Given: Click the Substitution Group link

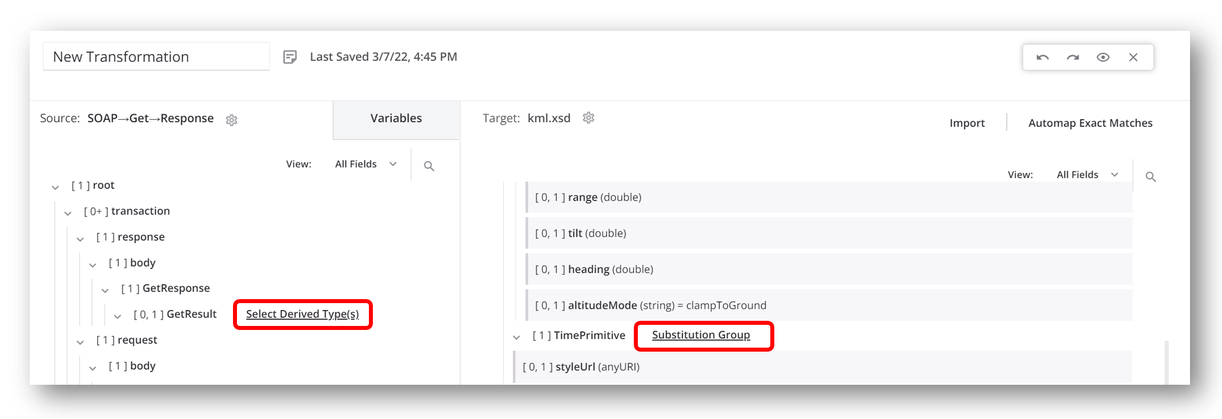Looking at the screenshot, I should (701, 335).
